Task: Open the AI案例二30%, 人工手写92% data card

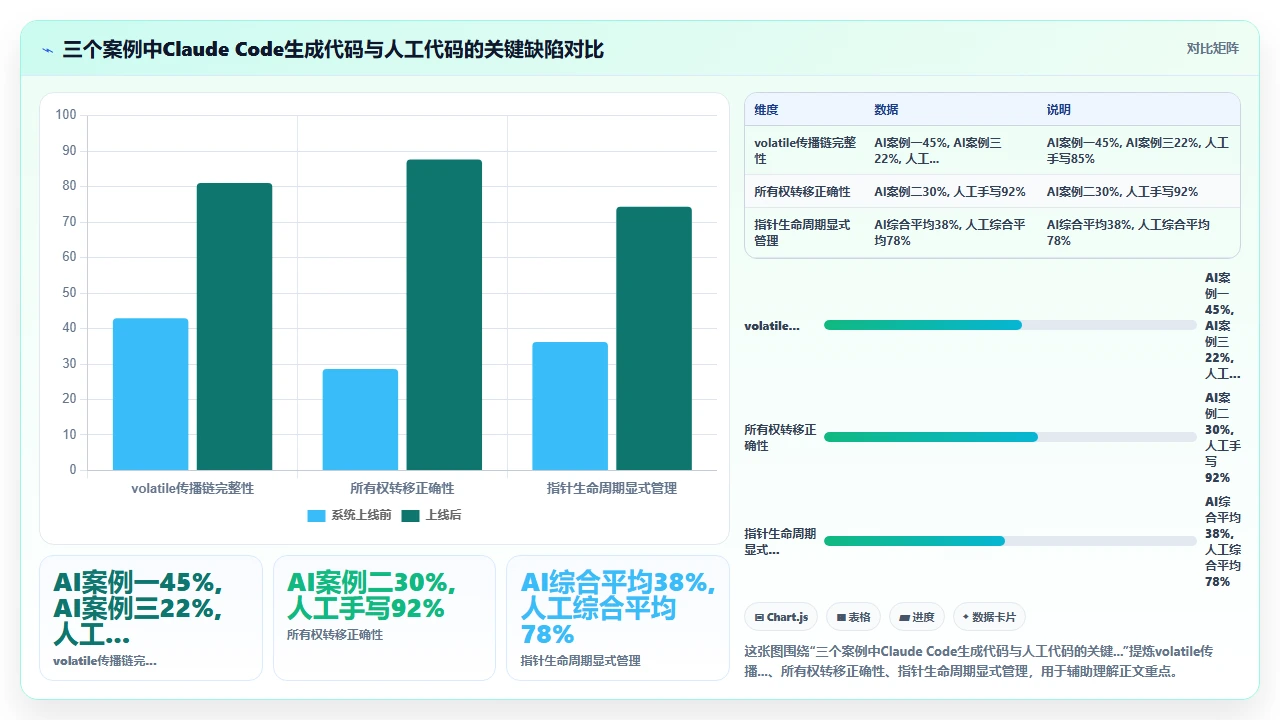Action: click(384, 618)
